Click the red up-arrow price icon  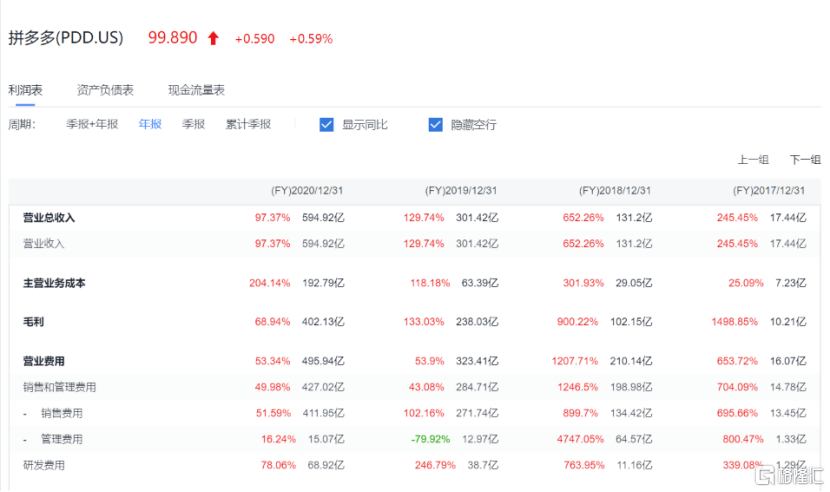click(213, 38)
